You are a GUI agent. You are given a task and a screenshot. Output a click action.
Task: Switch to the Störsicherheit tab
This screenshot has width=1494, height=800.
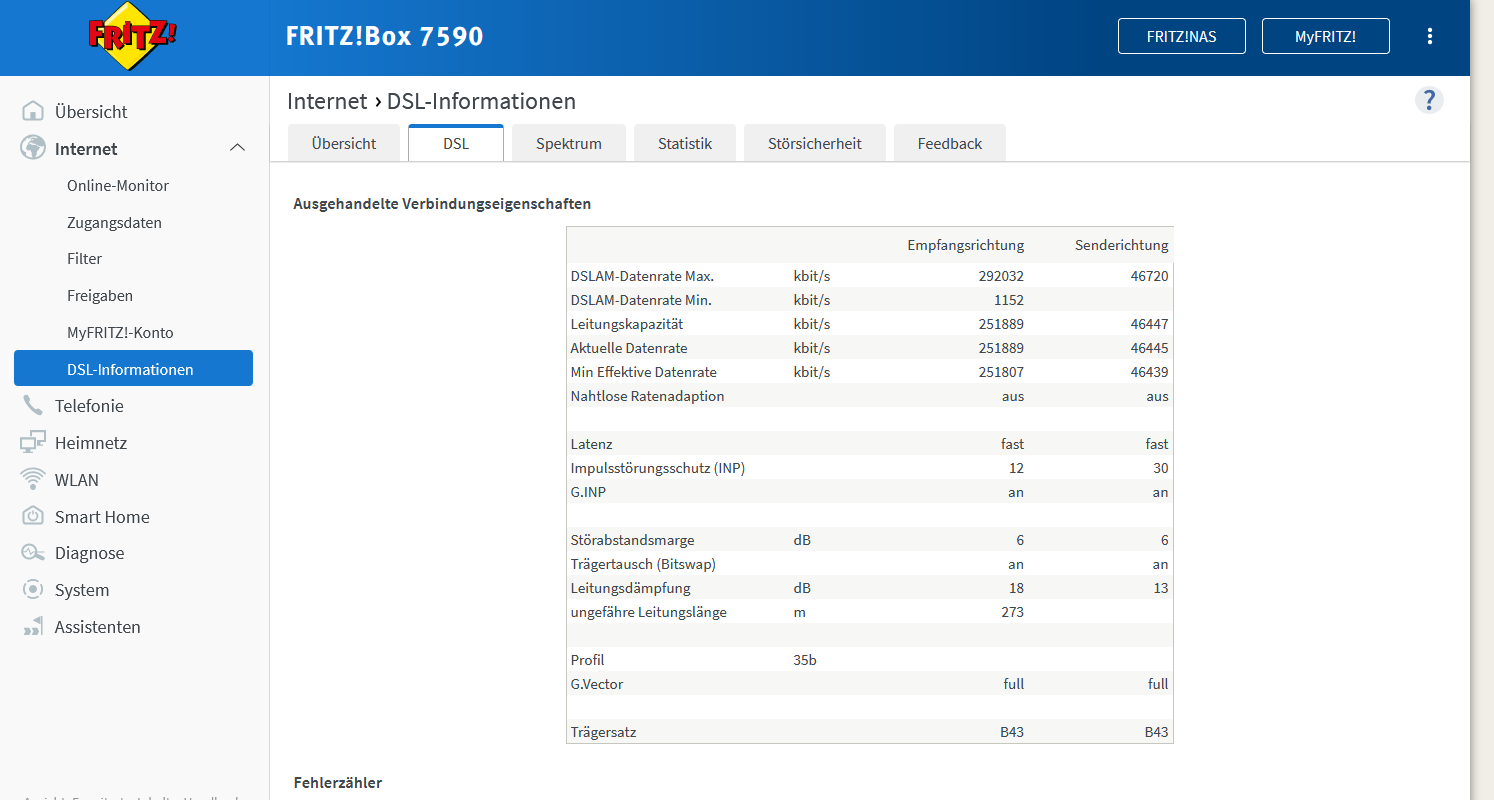click(815, 143)
